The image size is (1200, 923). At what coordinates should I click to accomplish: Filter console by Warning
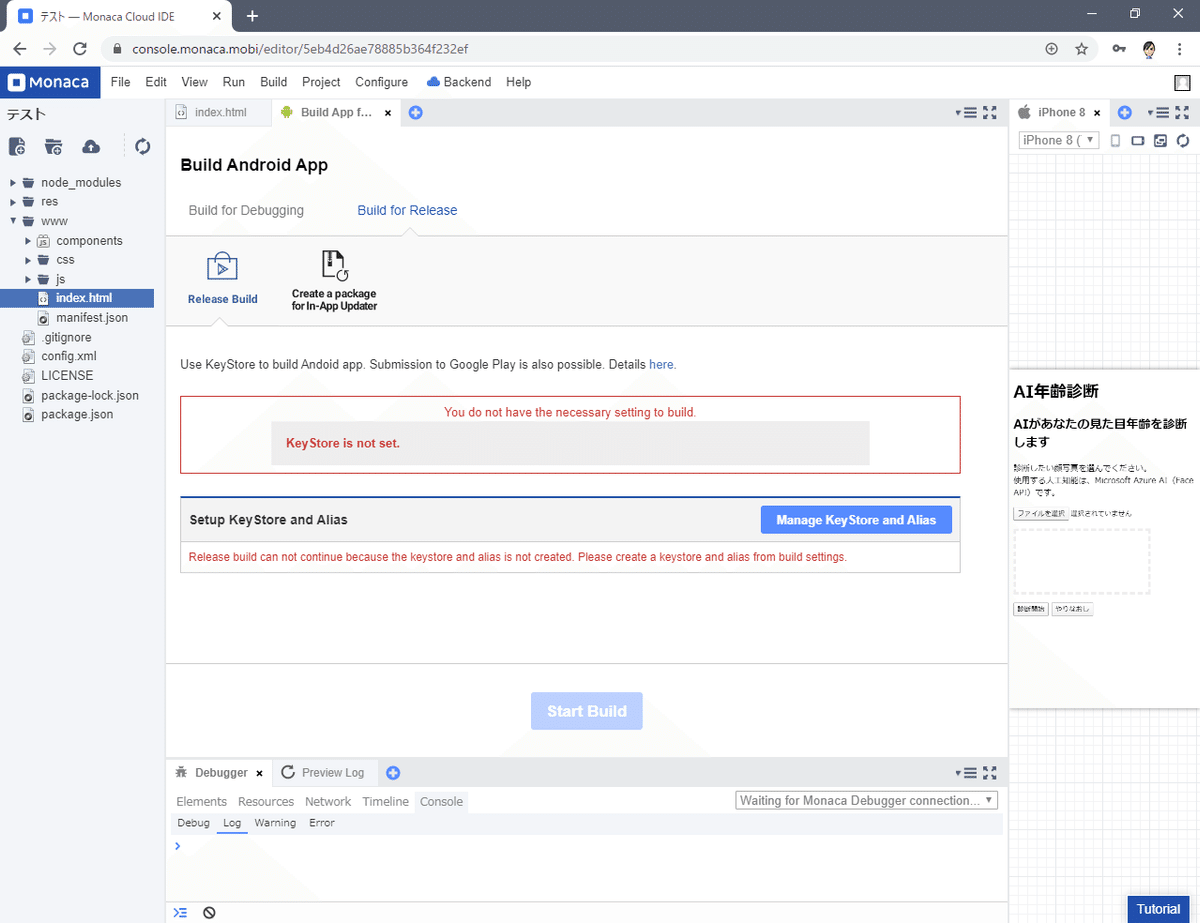click(x=275, y=823)
